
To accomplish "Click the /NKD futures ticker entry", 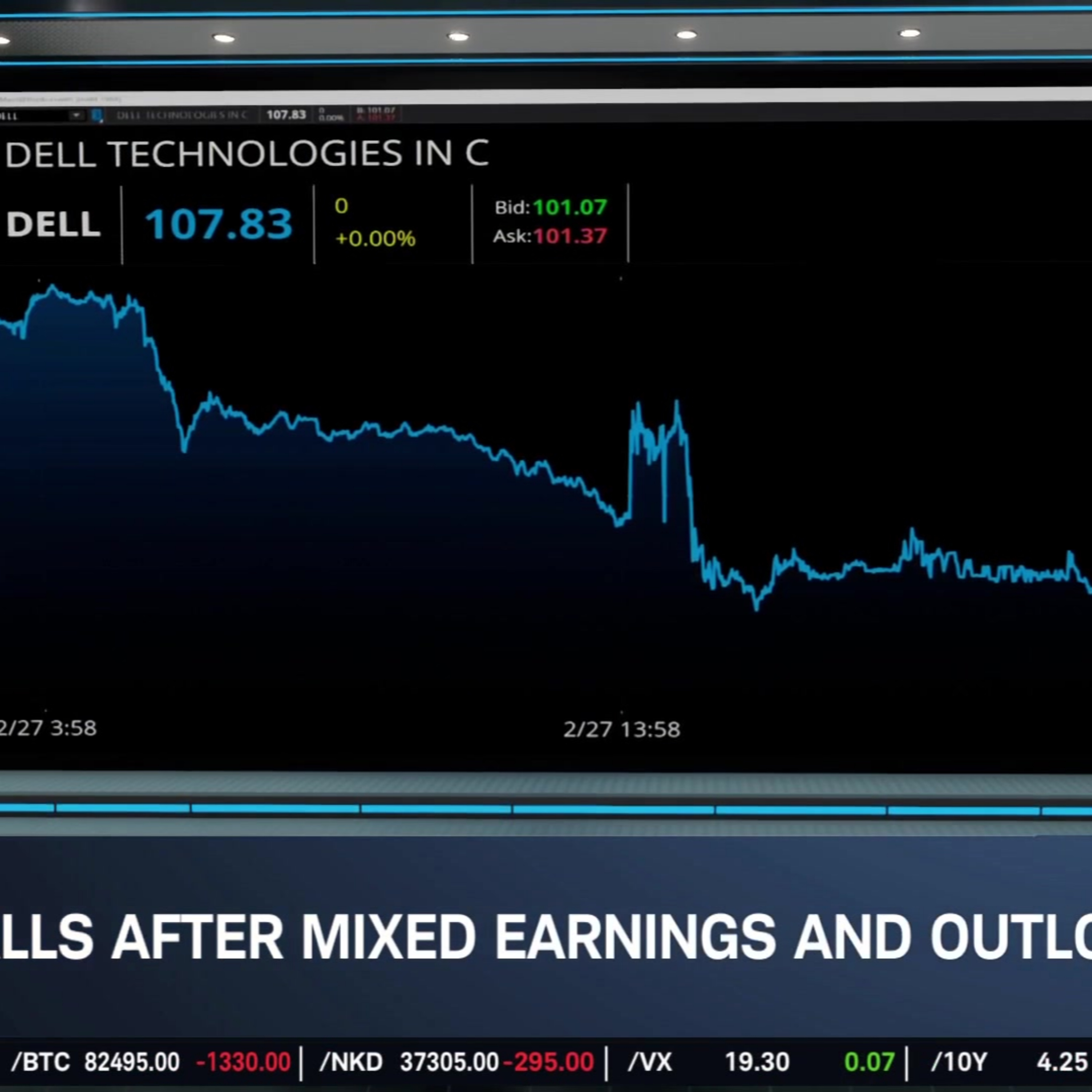I will 457,1062.
